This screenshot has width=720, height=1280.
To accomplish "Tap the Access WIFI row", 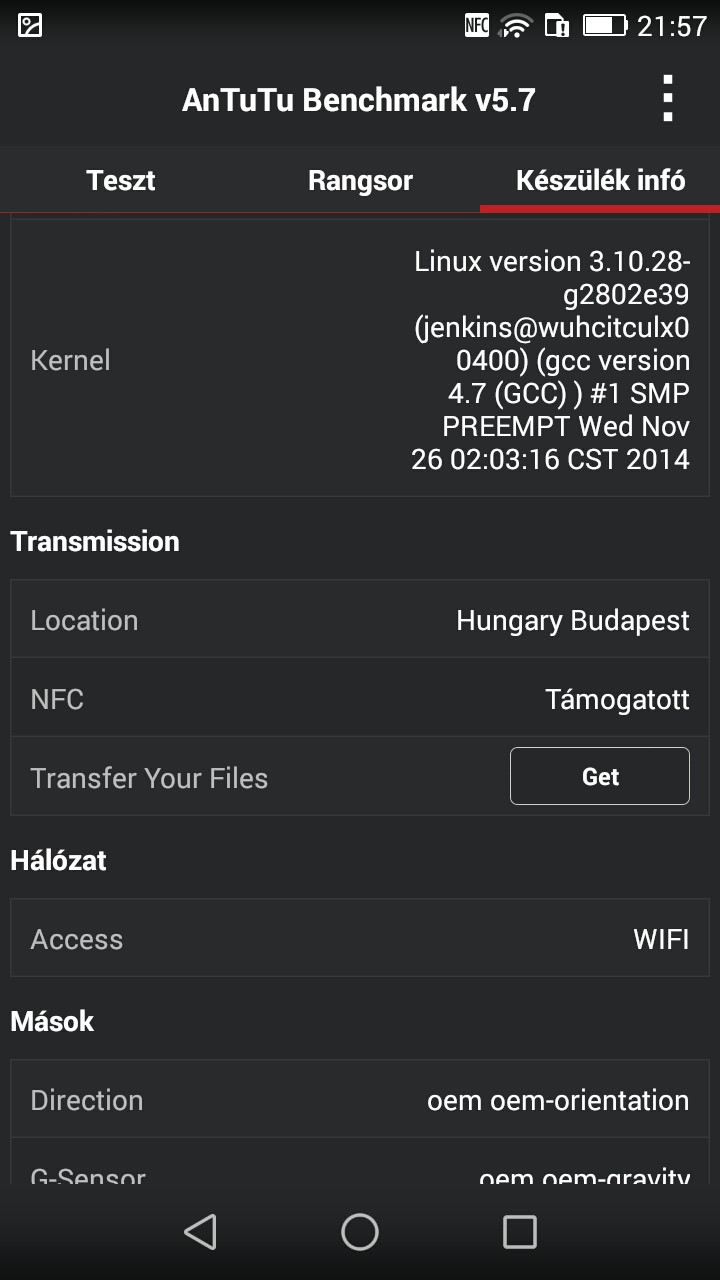I will 360,939.
